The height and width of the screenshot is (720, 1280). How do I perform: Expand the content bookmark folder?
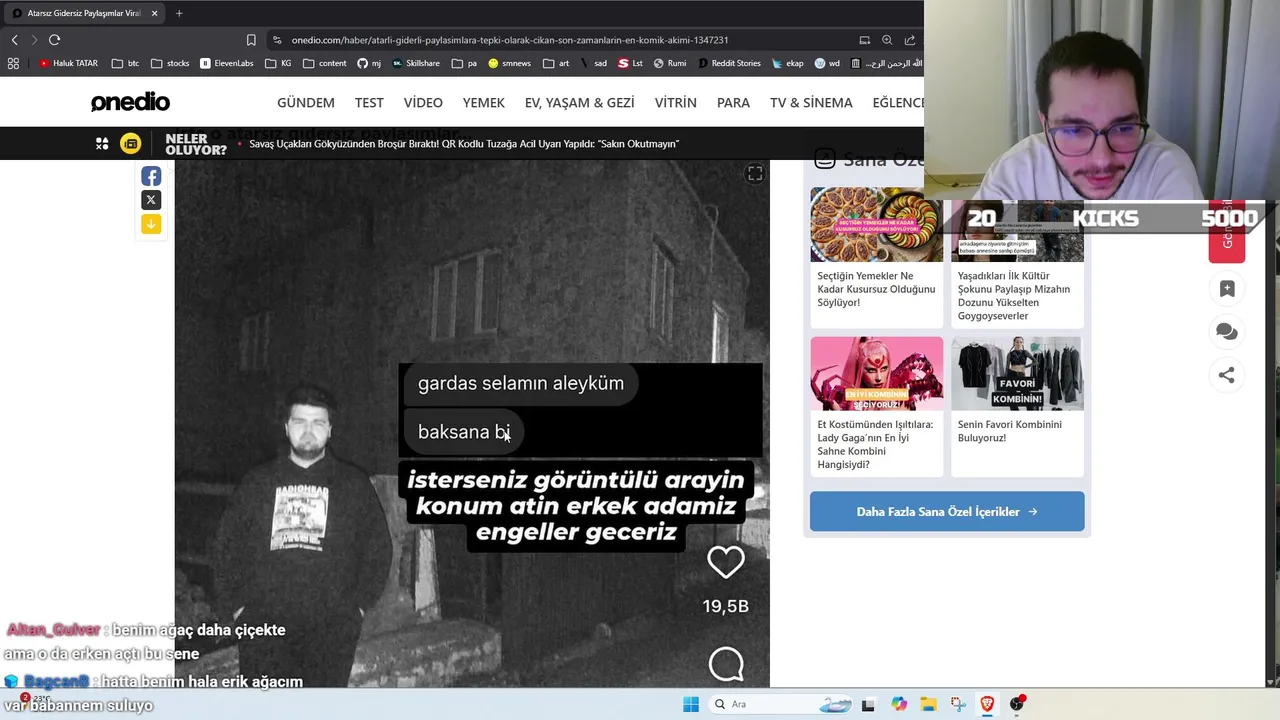point(324,63)
